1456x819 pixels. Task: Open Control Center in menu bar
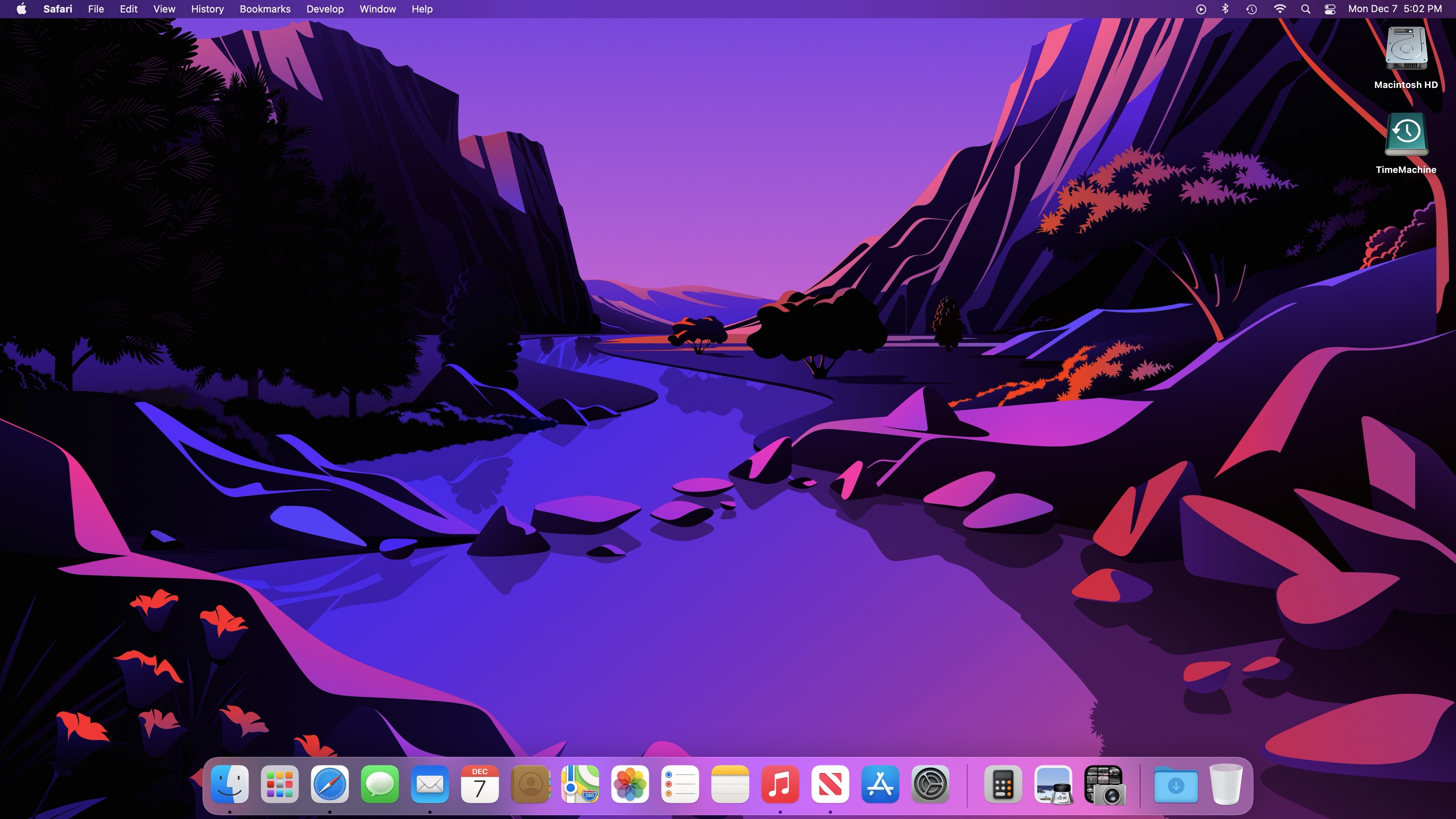click(1330, 9)
